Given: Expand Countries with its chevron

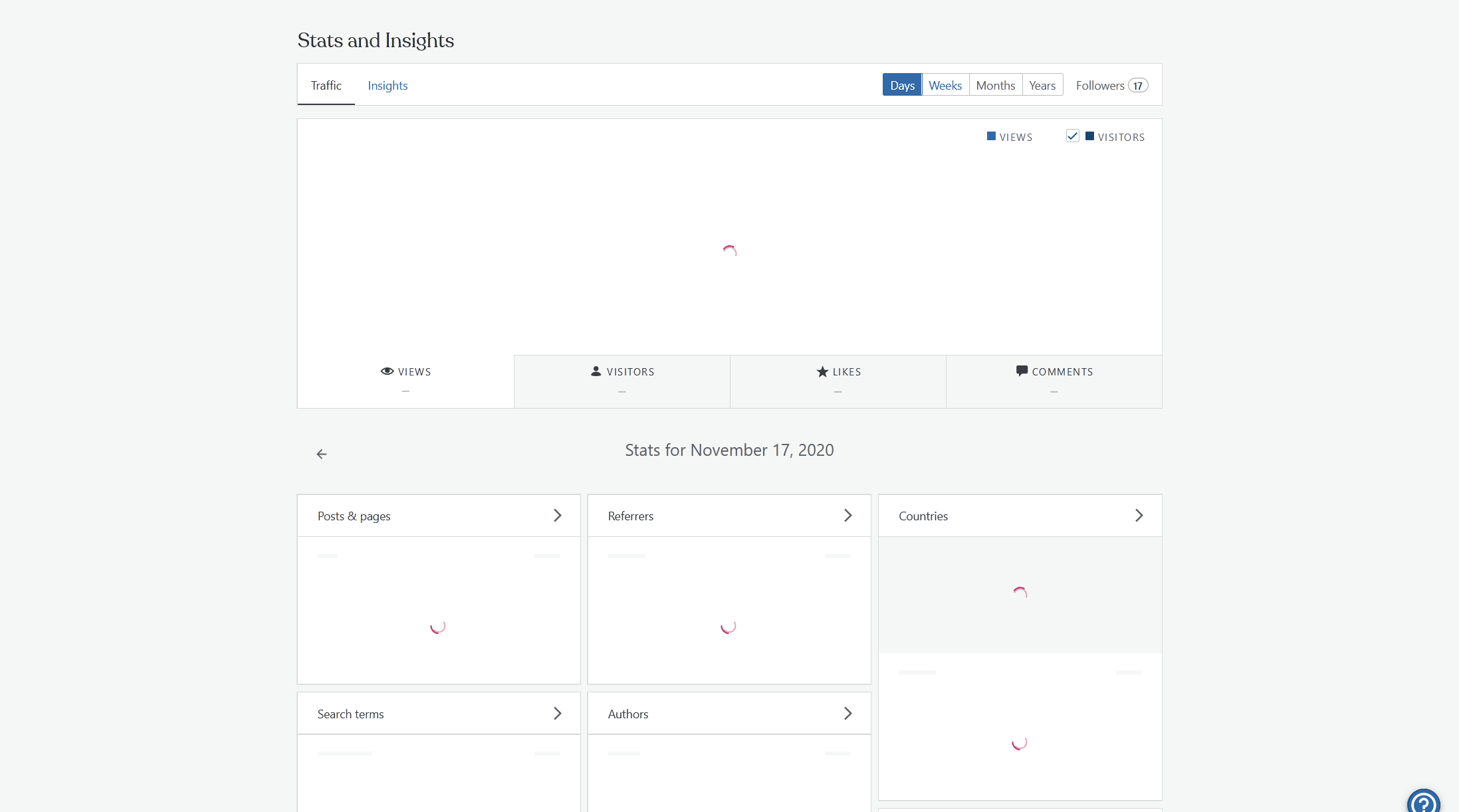Looking at the screenshot, I should [x=1139, y=516].
